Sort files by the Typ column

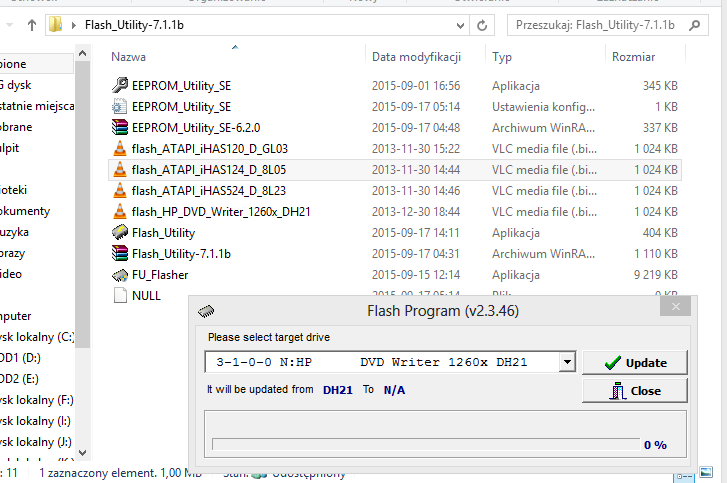502,57
